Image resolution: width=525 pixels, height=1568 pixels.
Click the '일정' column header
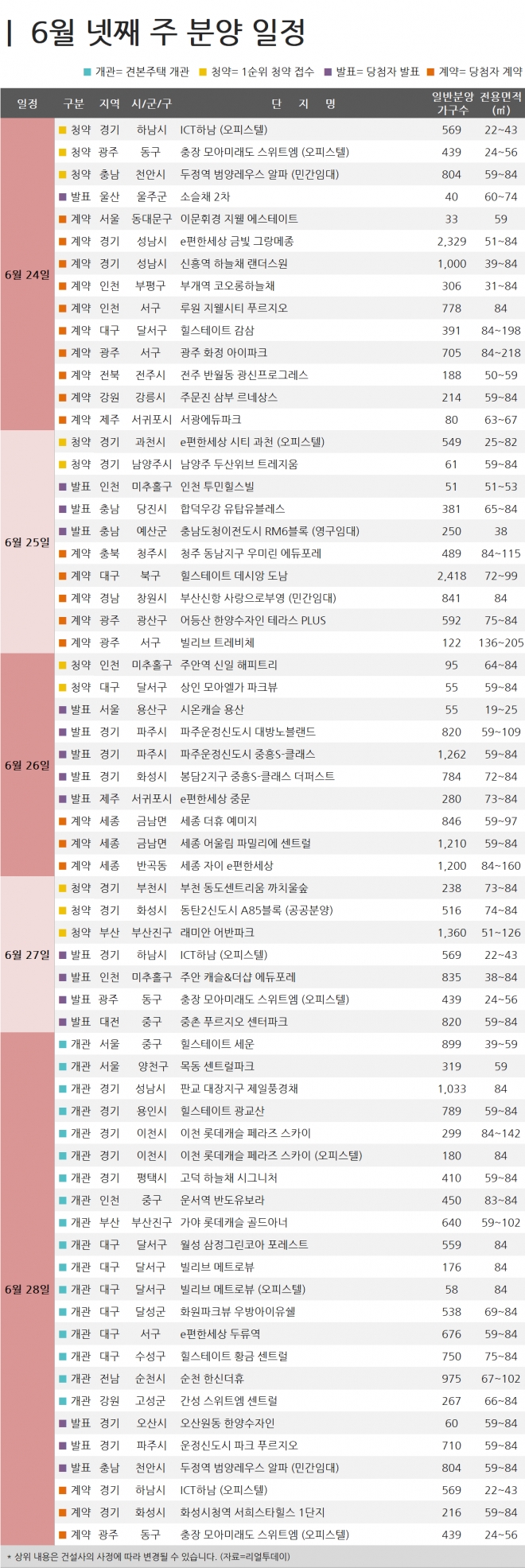[27, 103]
